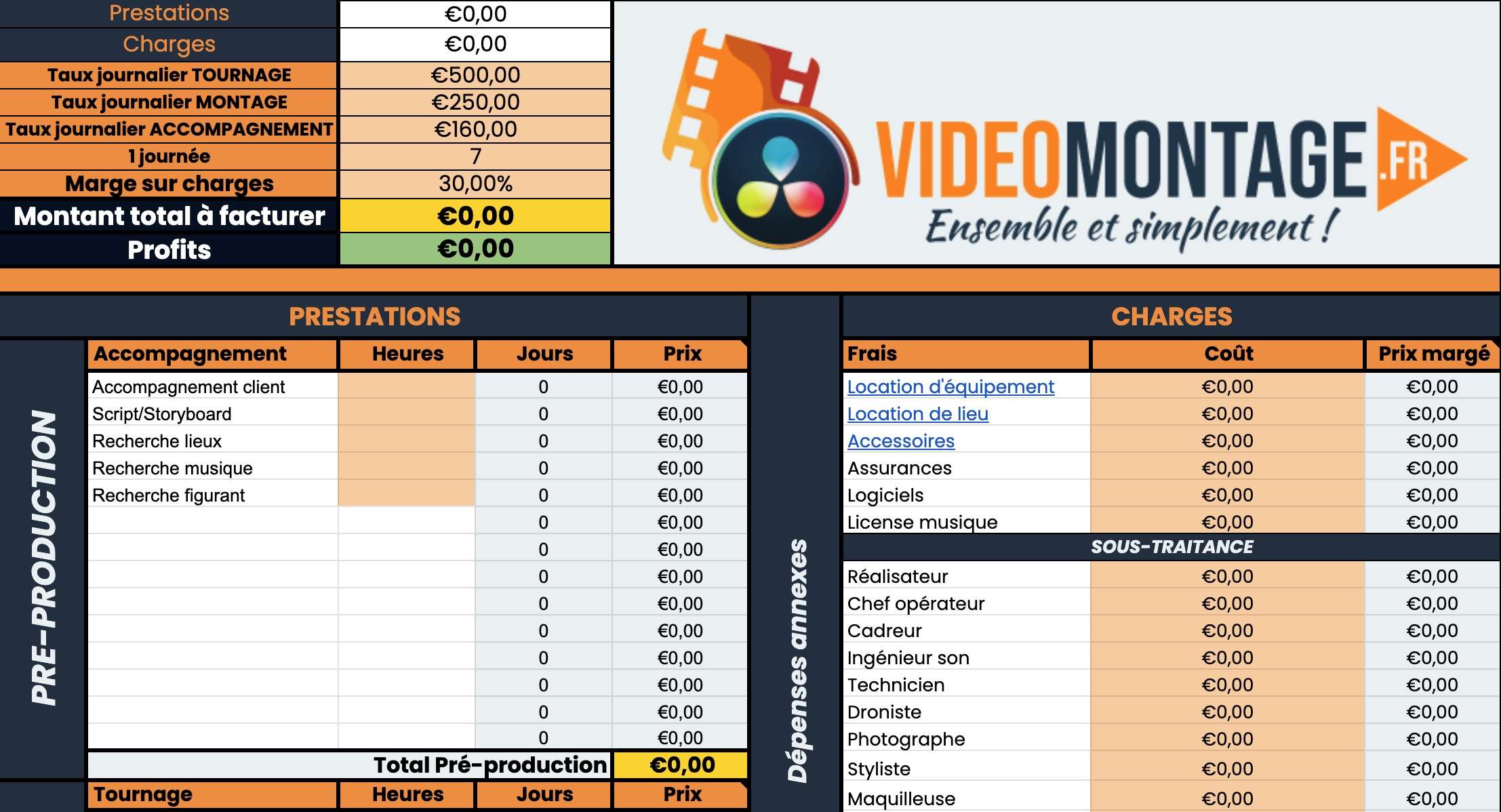Select the green Profits value cell
1501x812 pixels.
click(475, 249)
